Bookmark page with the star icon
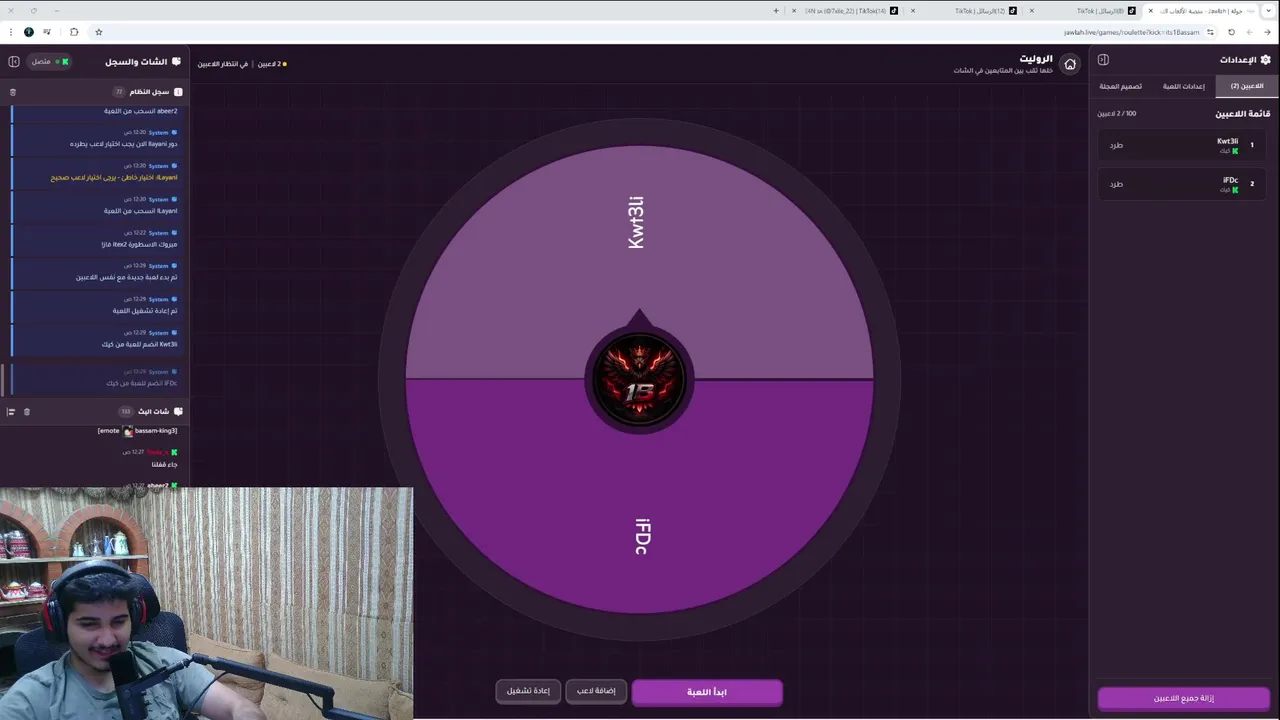The height and width of the screenshot is (720, 1280). [99, 32]
